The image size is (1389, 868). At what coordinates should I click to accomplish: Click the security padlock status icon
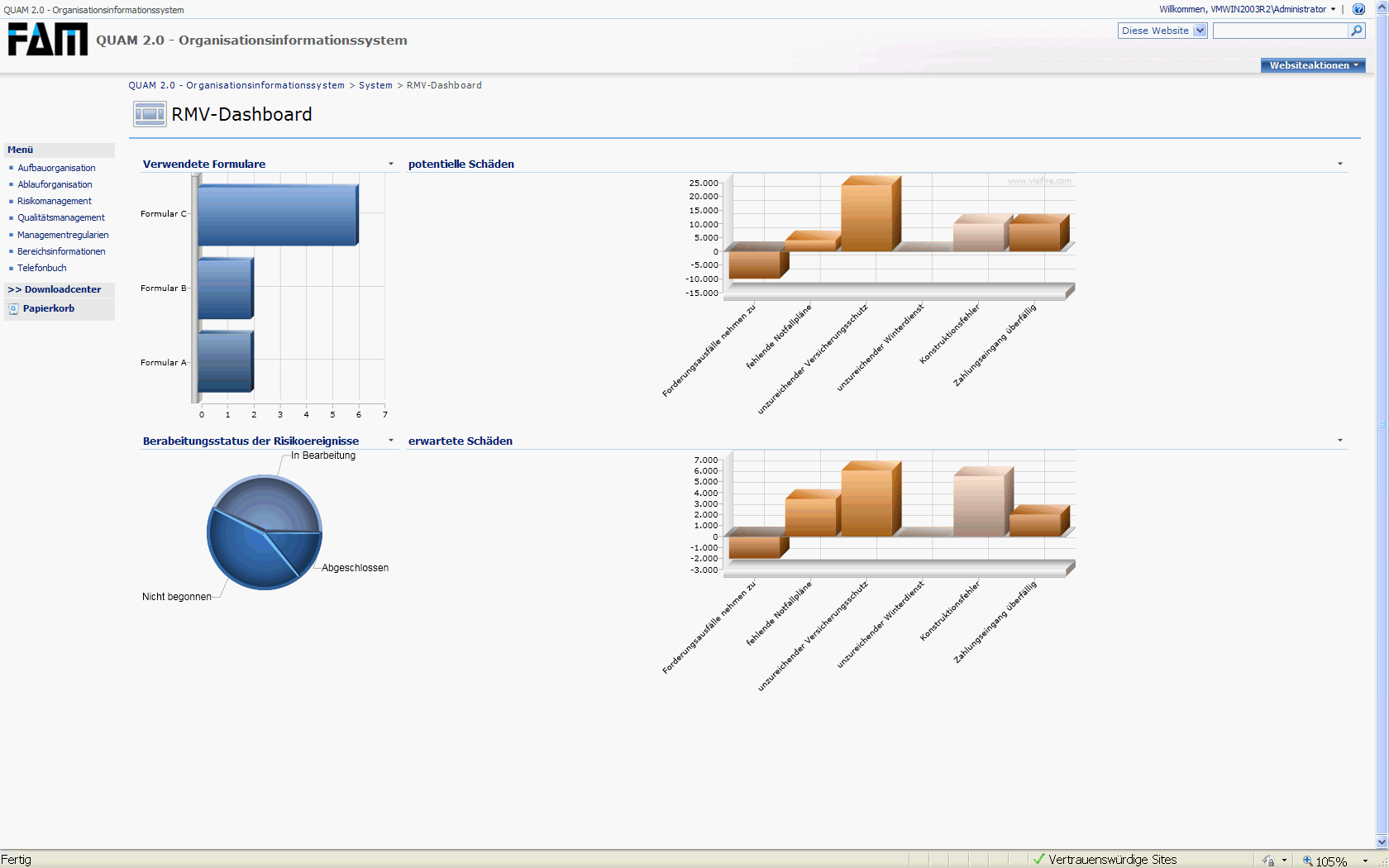(1268, 861)
